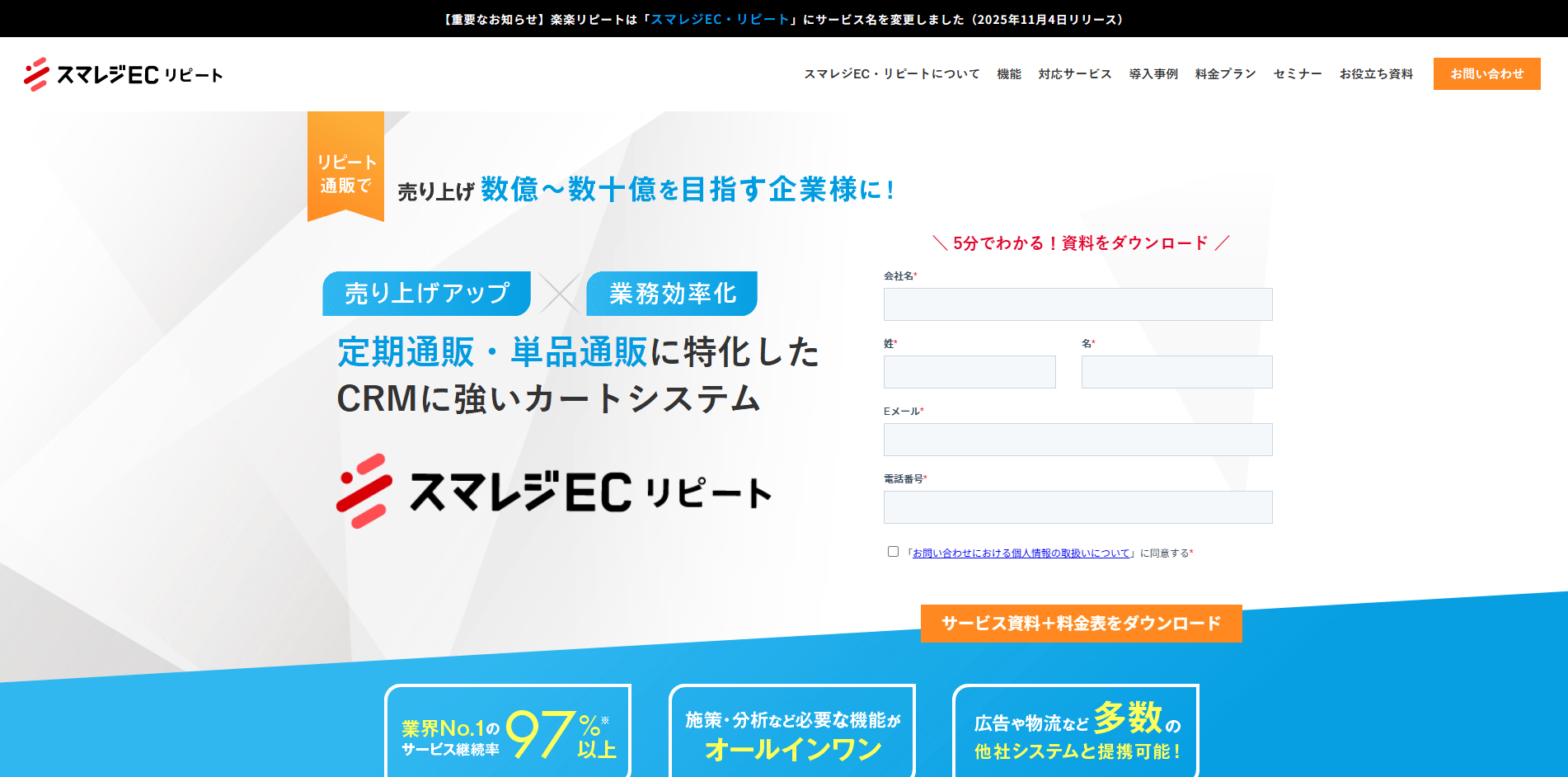This screenshot has width=1568, height=777.
Task: Go to 対応サービス page
Action: coord(1074,74)
